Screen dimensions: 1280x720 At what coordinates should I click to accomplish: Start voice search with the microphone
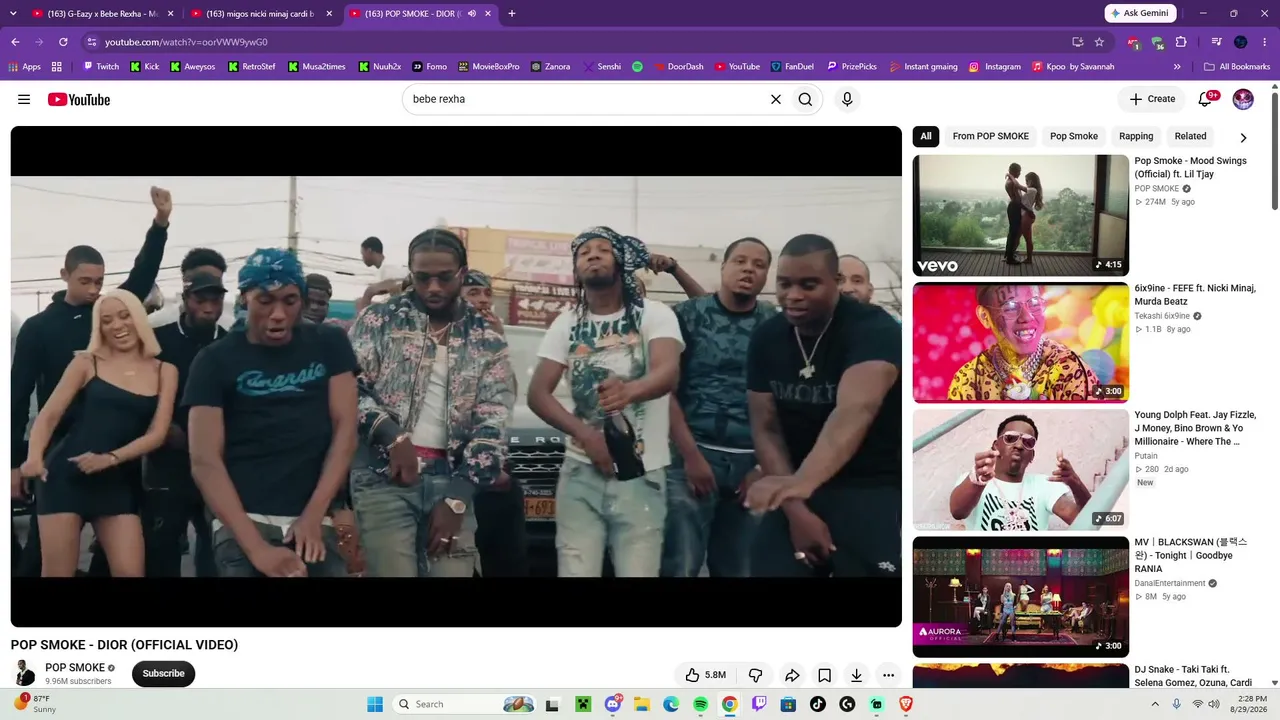[x=847, y=99]
